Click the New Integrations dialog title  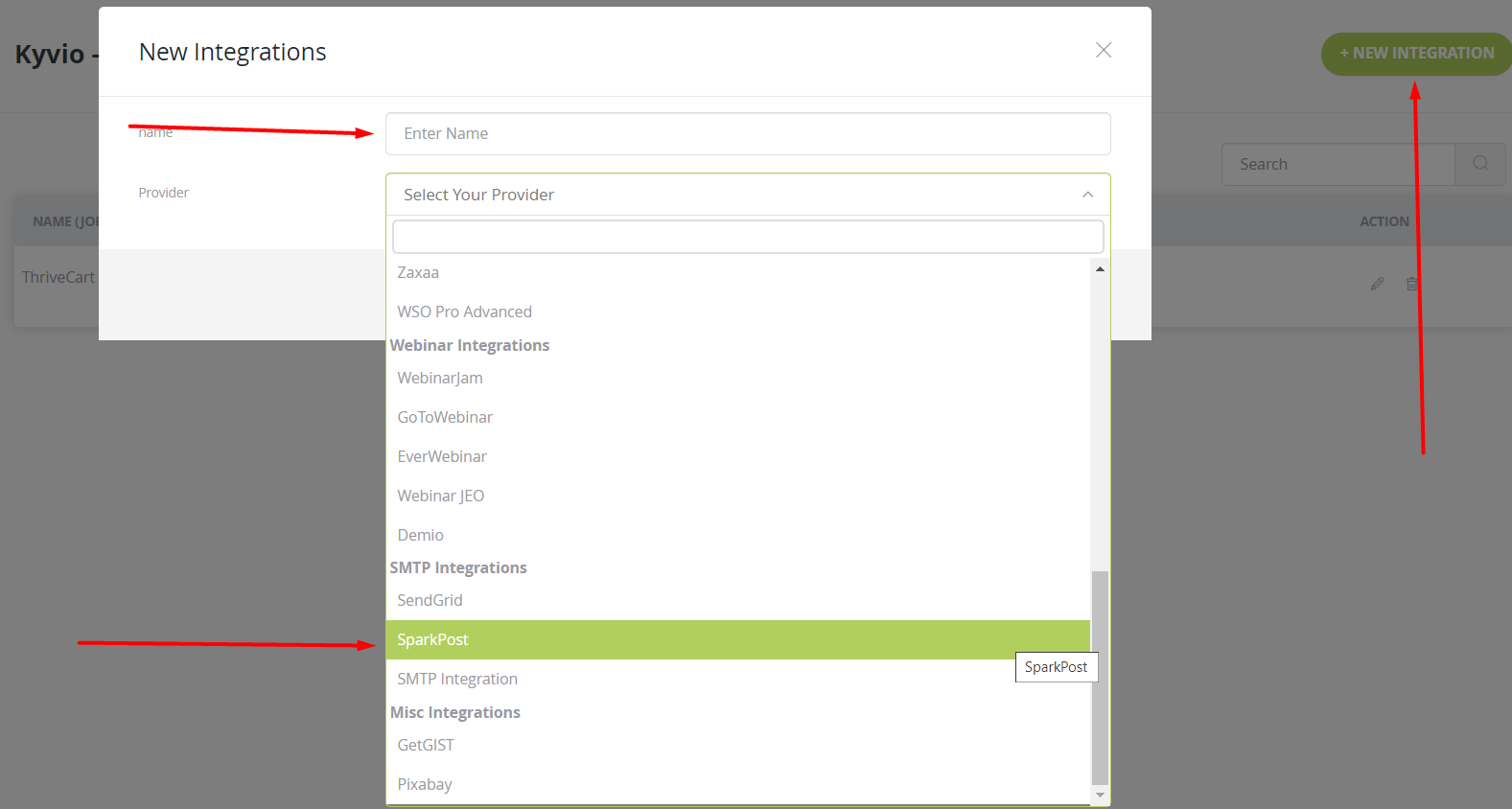tap(233, 52)
